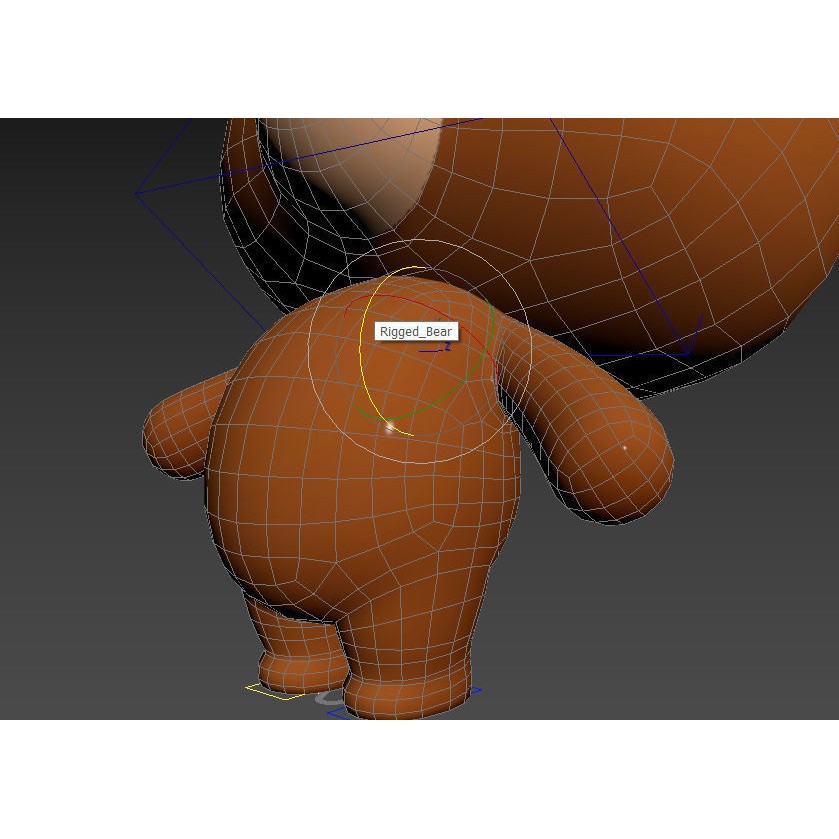Click the yellow foot helper beside the left foot
The height and width of the screenshot is (839, 839).
coord(270,690)
